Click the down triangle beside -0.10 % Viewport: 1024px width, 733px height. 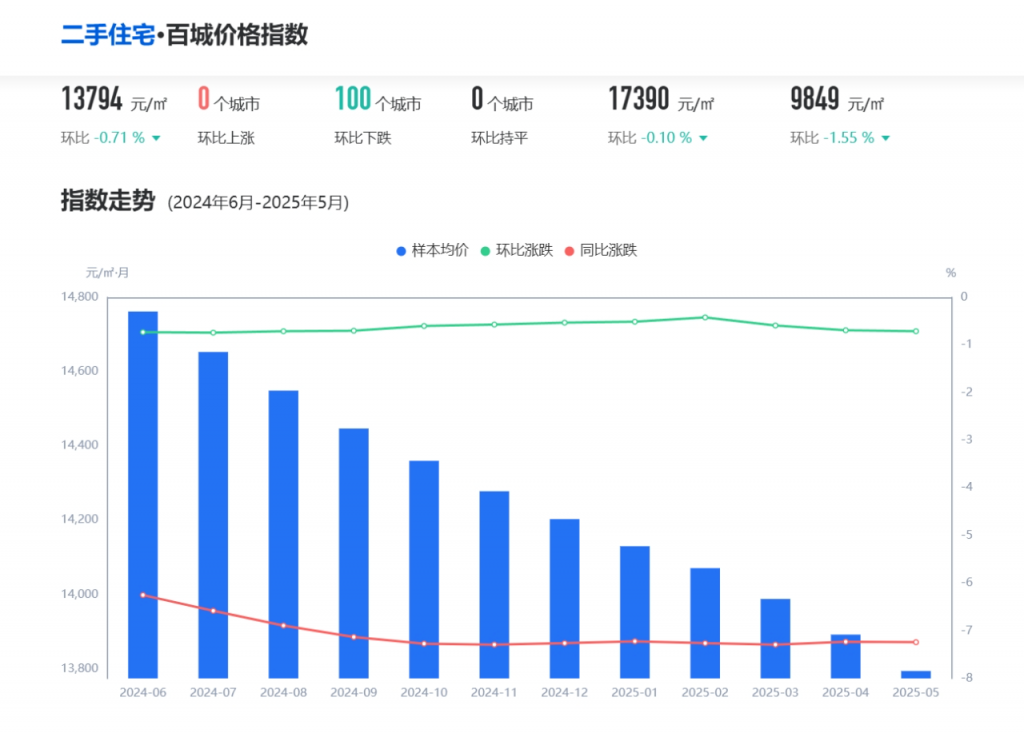704,138
